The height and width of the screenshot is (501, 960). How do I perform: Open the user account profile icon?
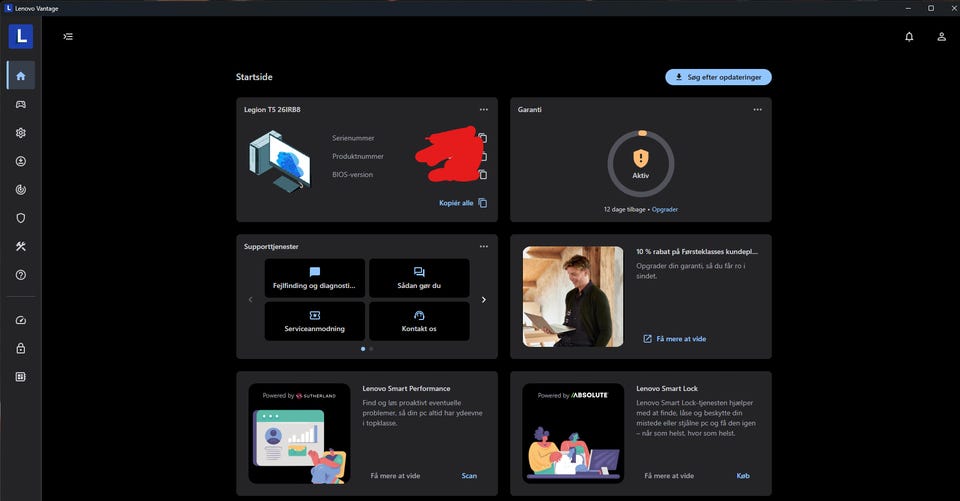[x=941, y=37]
